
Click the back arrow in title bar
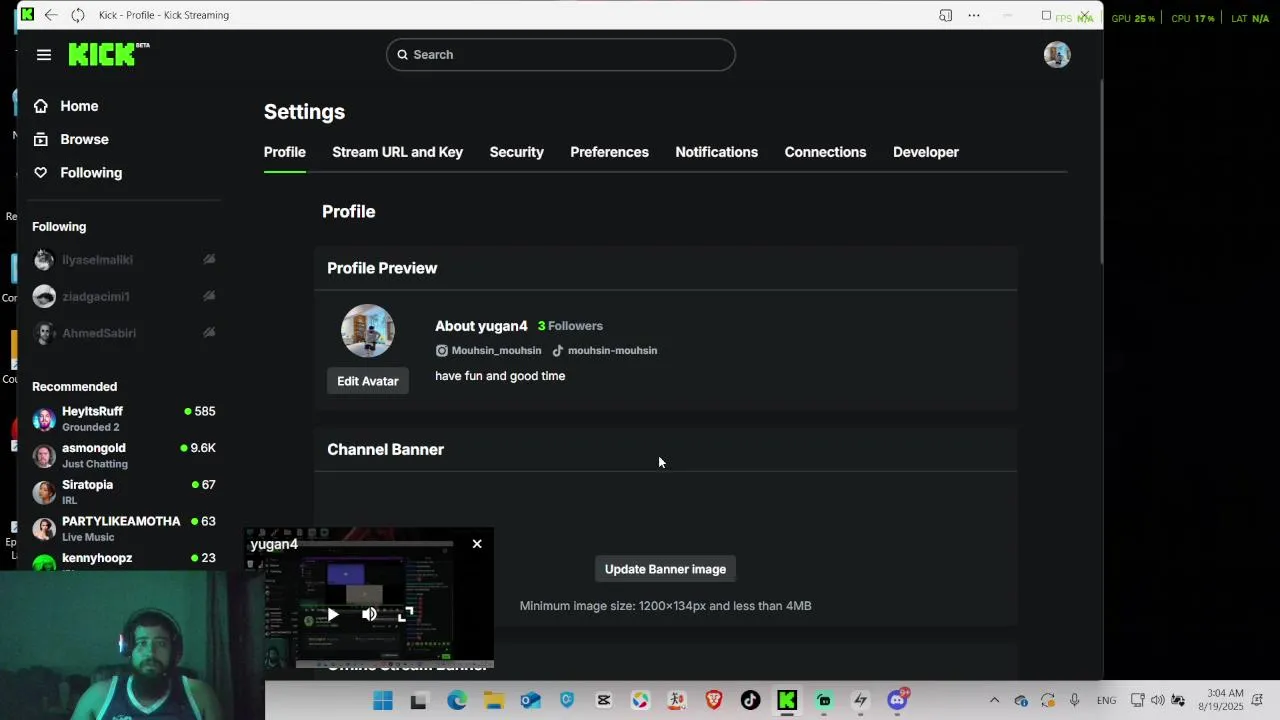coord(51,15)
